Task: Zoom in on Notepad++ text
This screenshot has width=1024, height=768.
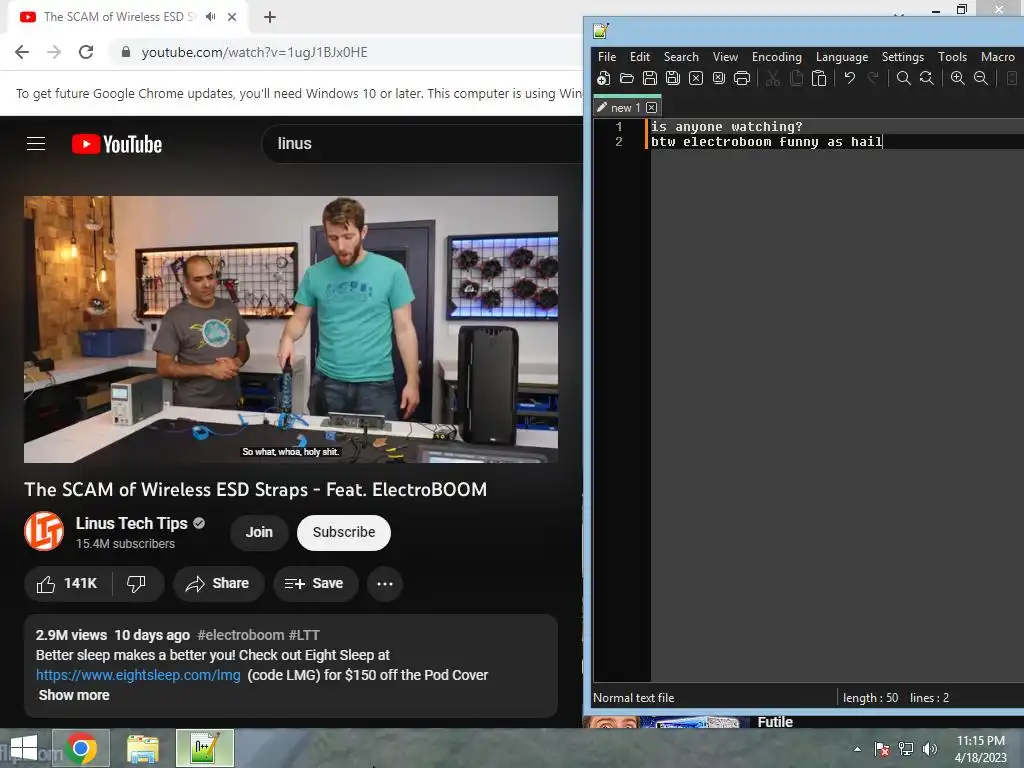Action: [957, 78]
